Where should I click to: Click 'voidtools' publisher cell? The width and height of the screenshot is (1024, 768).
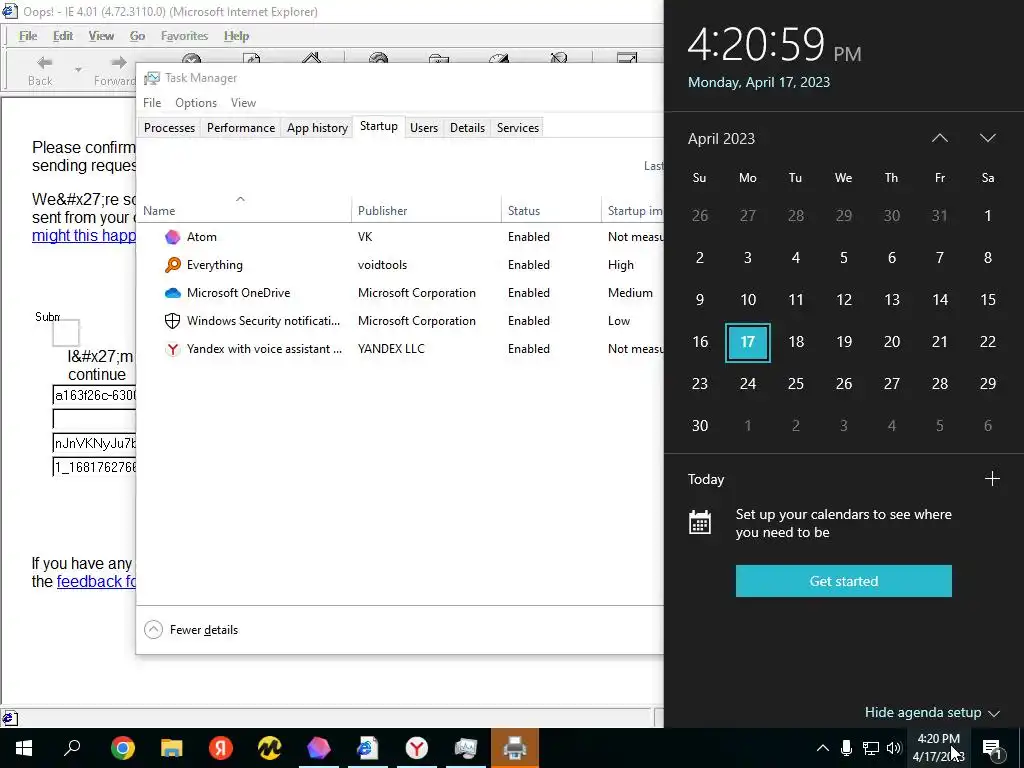tap(382, 265)
